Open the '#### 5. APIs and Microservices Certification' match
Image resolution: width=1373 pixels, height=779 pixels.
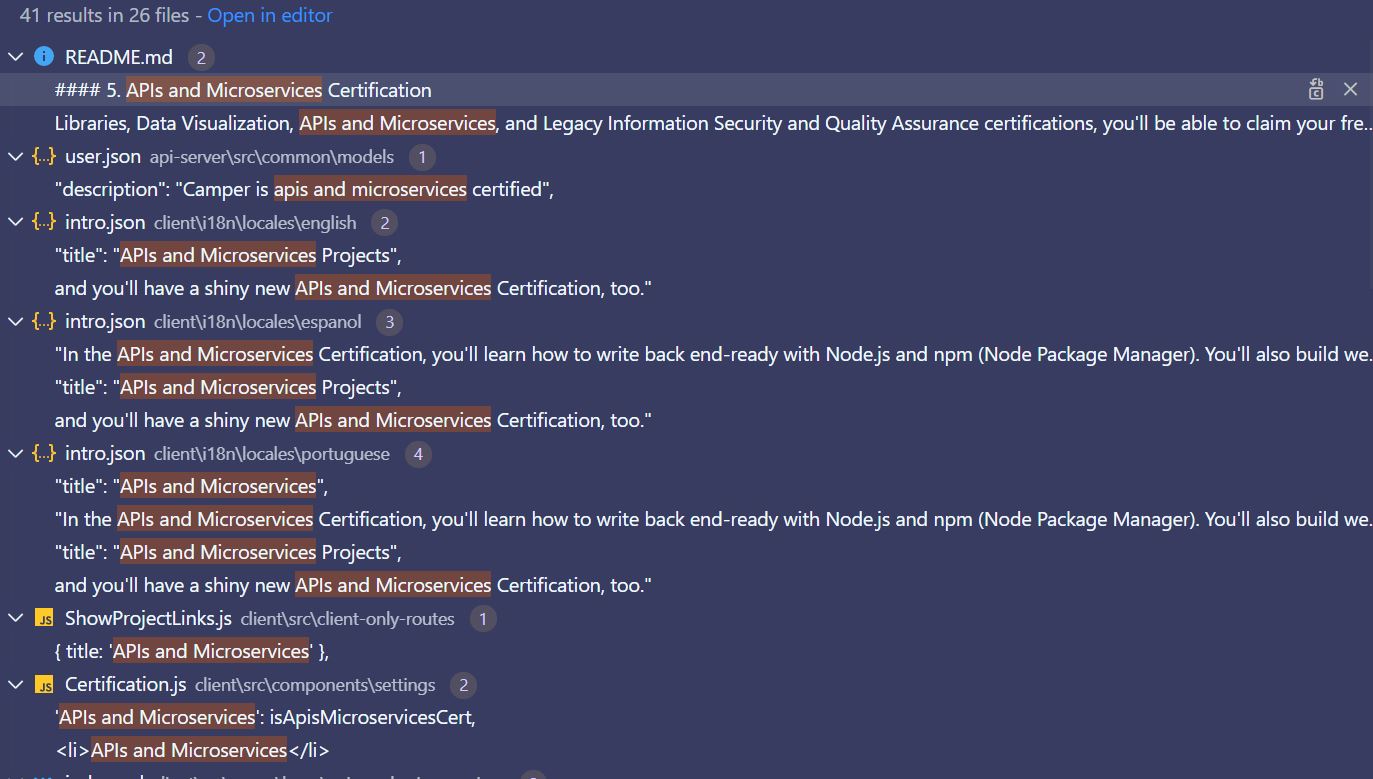click(x=242, y=89)
